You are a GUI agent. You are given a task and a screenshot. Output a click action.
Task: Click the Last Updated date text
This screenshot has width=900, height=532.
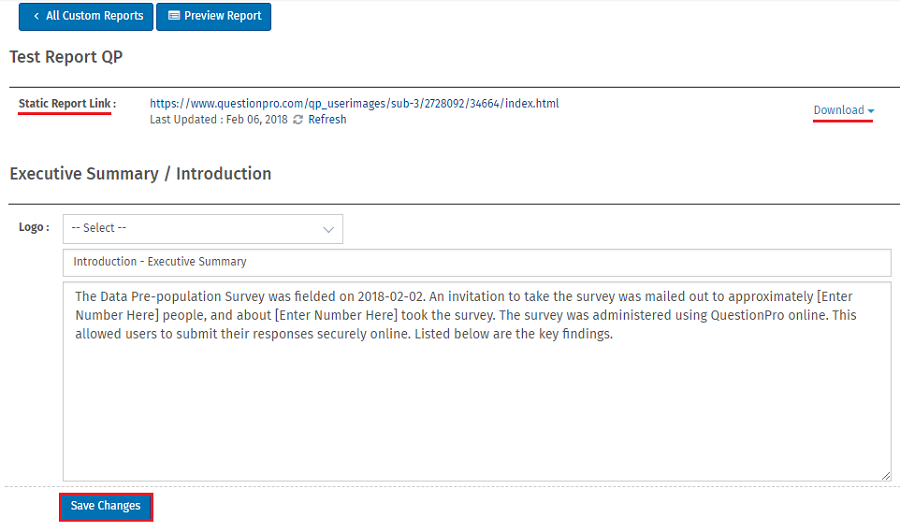click(x=218, y=120)
